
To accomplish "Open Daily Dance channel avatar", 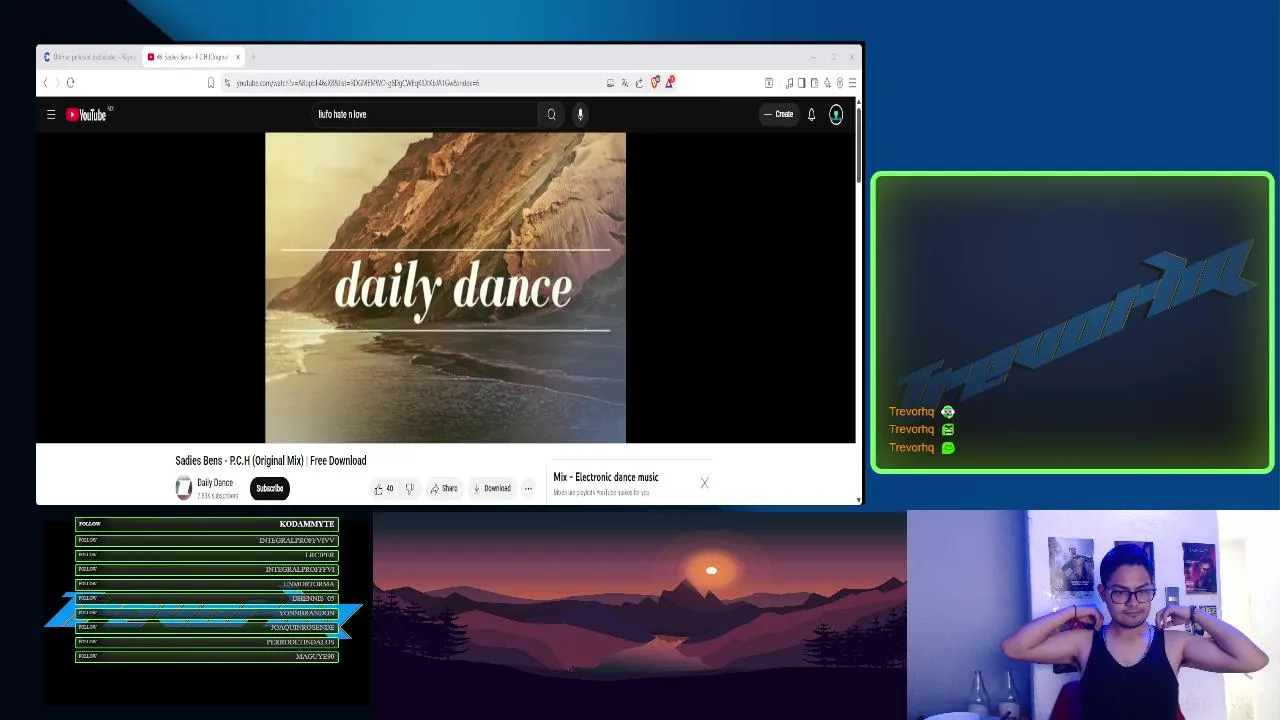I will [183, 488].
